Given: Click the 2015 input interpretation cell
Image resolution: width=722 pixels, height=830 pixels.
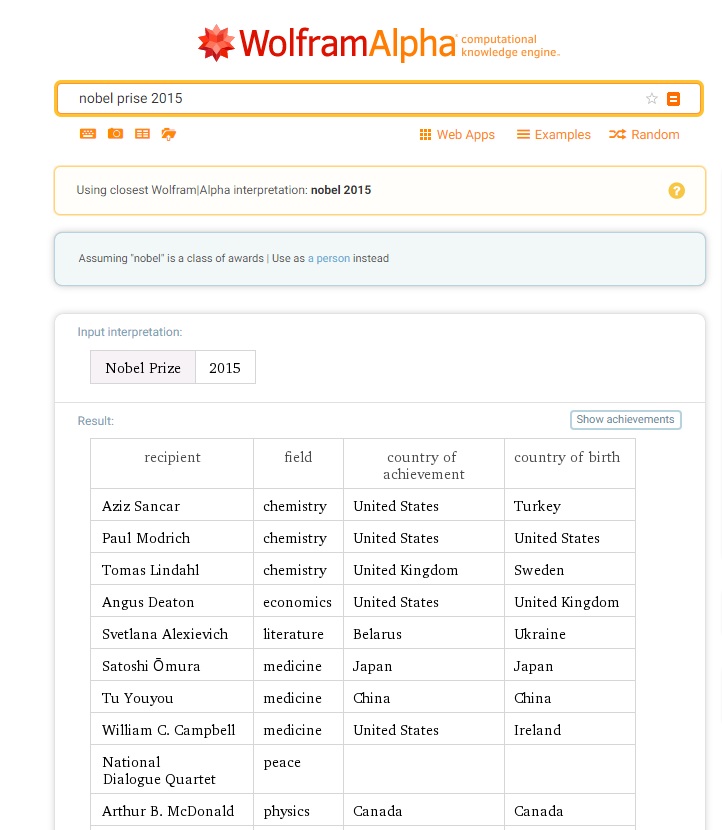Looking at the screenshot, I should tap(225, 368).
